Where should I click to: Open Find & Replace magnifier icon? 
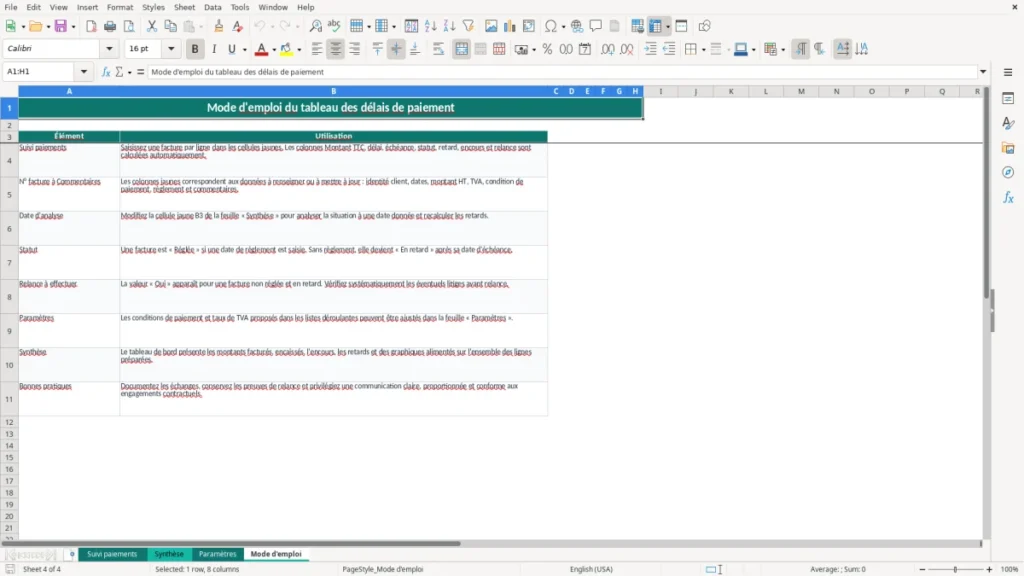coord(315,26)
